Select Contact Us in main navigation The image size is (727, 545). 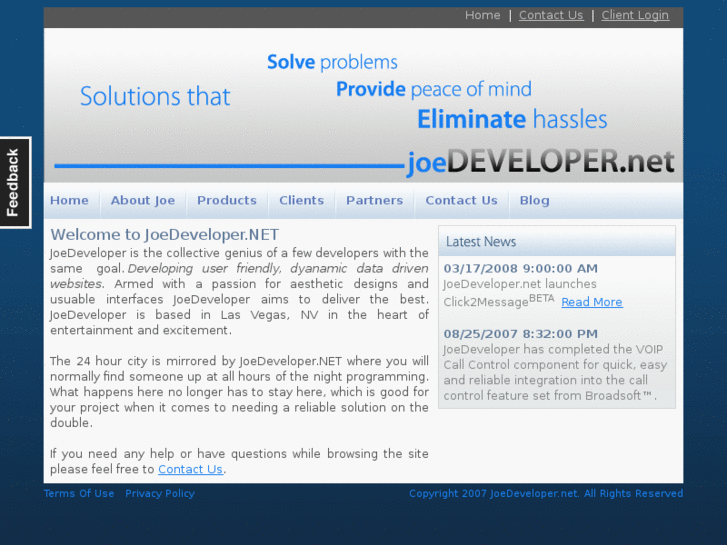tap(461, 200)
